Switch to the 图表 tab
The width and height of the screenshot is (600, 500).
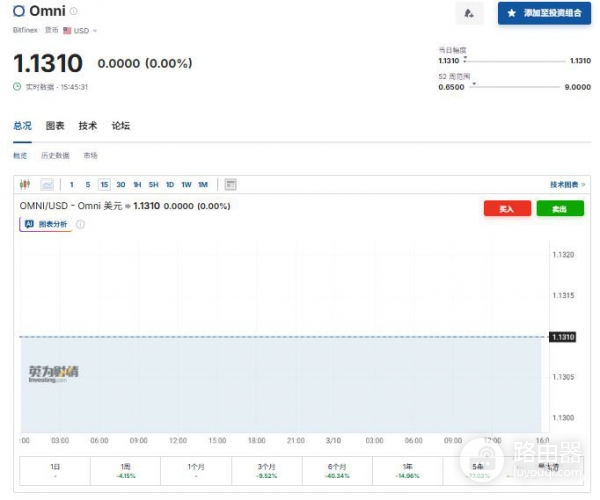(55, 126)
